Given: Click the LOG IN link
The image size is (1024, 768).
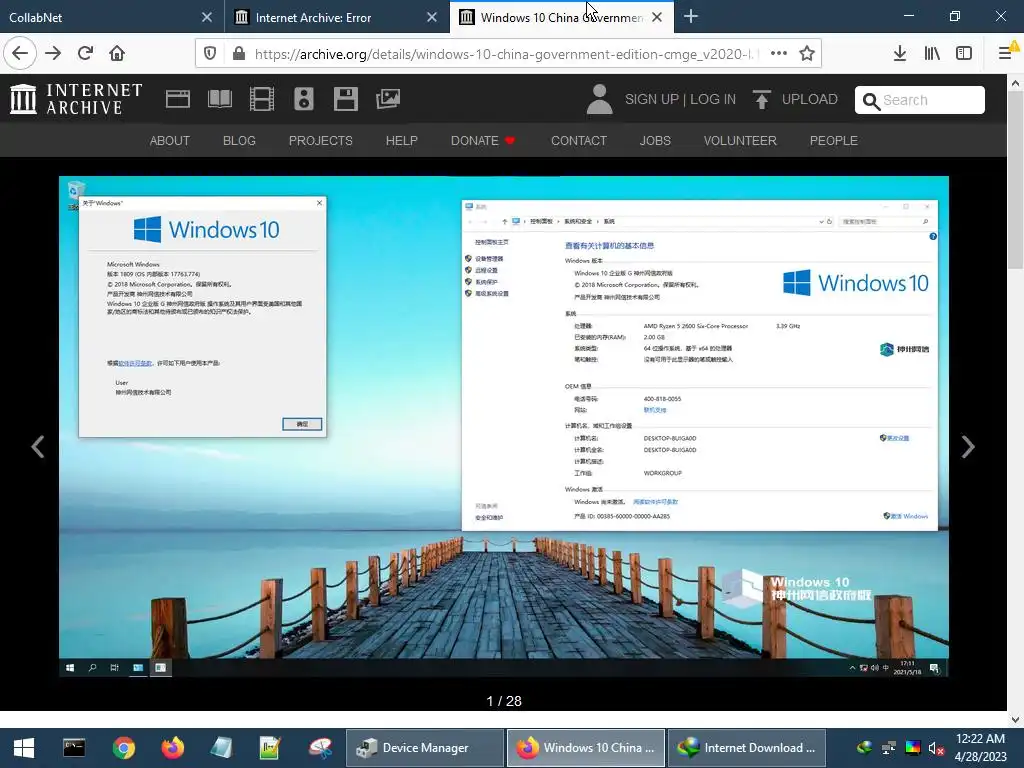Looking at the screenshot, I should tap(712, 99).
